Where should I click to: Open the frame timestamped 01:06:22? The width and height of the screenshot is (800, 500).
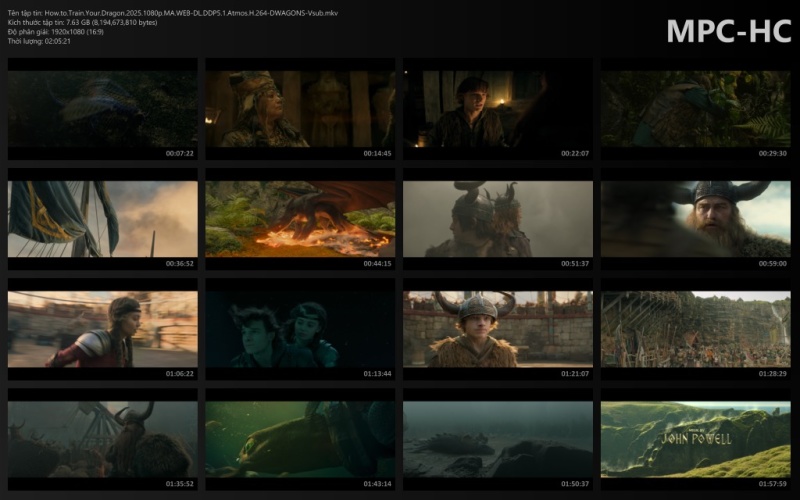(x=103, y=329)
